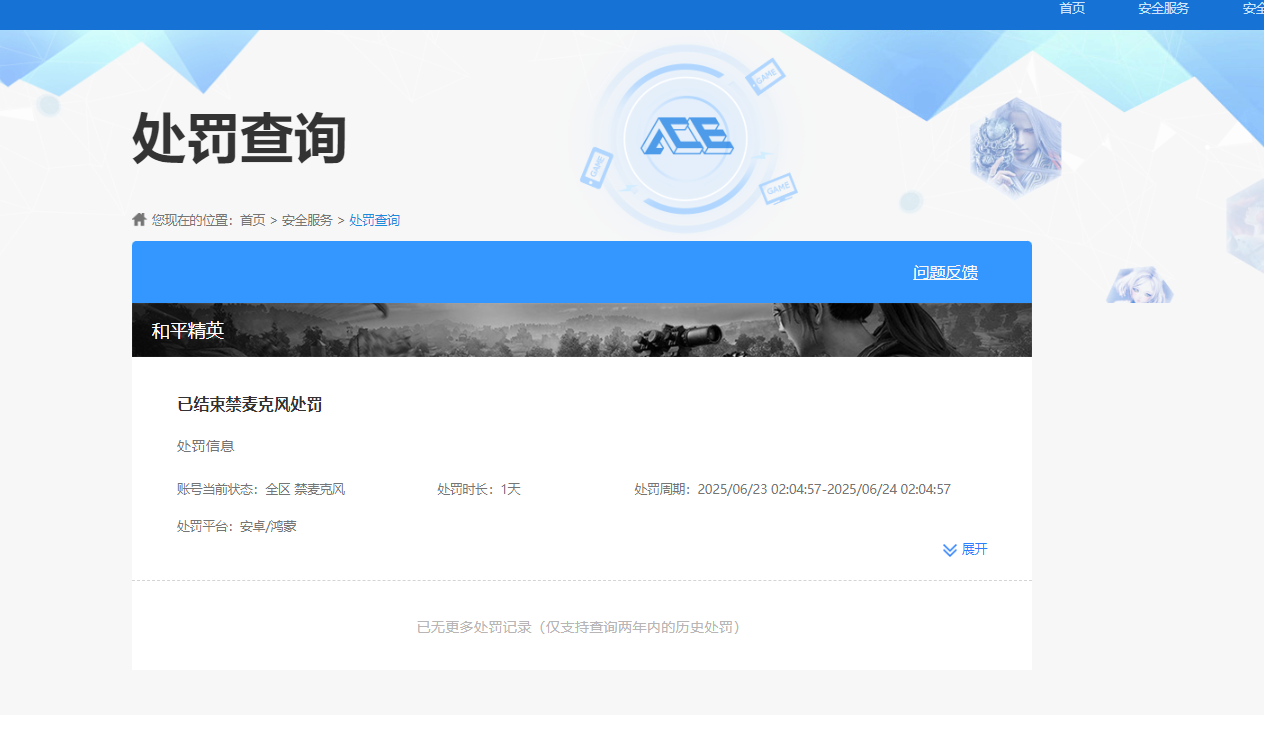Click 安全服务 link in the breadcrumb trail
1264x738 pixels.
tap(306, 219)
